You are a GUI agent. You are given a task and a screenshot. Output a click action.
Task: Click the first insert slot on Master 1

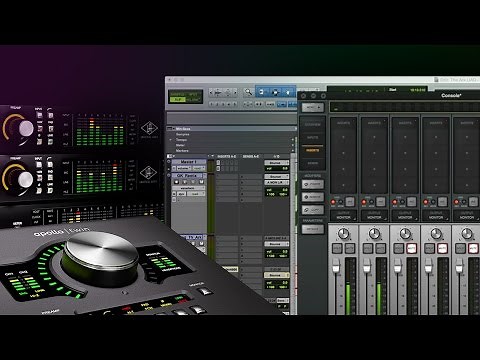click(x=219, y=163)
